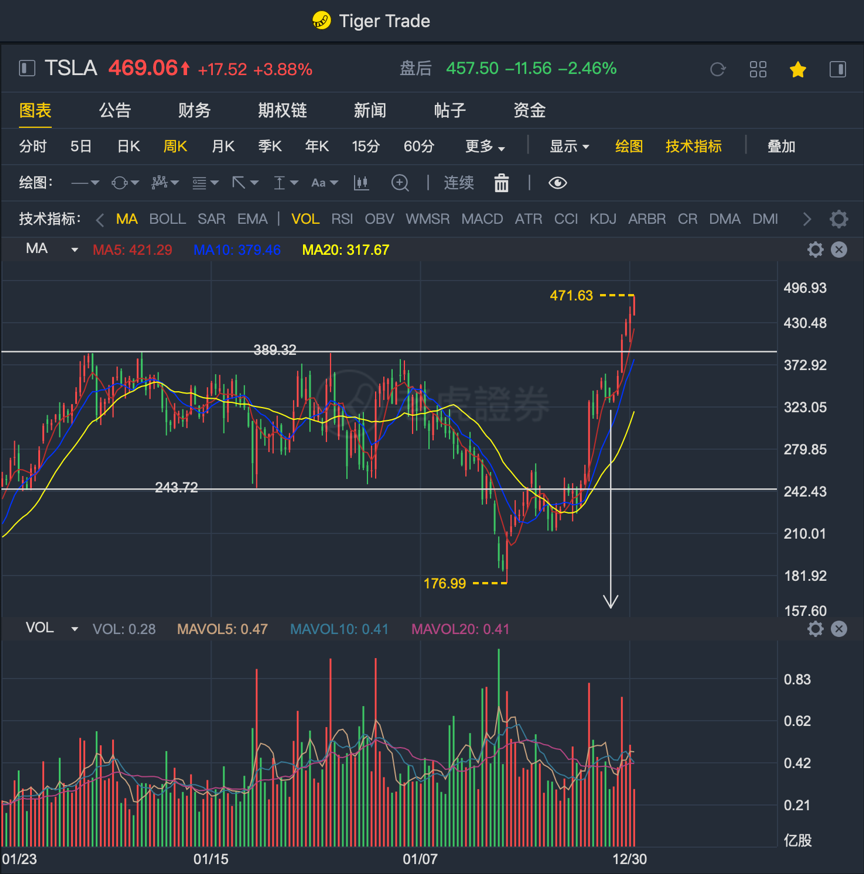
Task: Switch to the 图表 tab
Action: 35,110
